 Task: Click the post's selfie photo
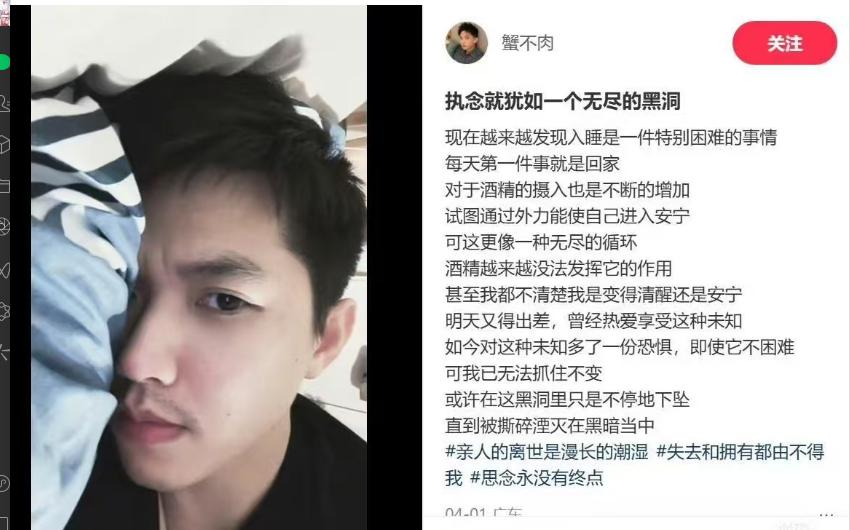coord(199,267)
